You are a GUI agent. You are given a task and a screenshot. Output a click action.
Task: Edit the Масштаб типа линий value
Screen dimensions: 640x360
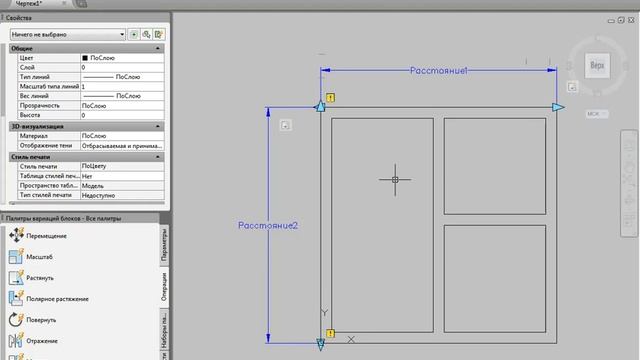[x=122, y=87]
